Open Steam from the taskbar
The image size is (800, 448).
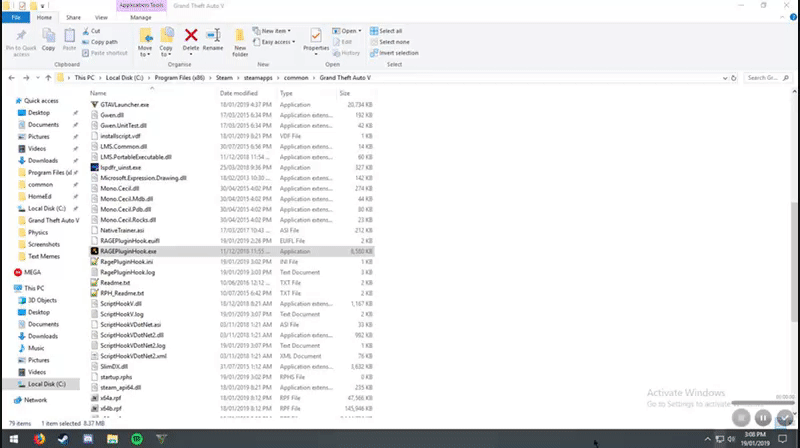click(x=63, y=439)
